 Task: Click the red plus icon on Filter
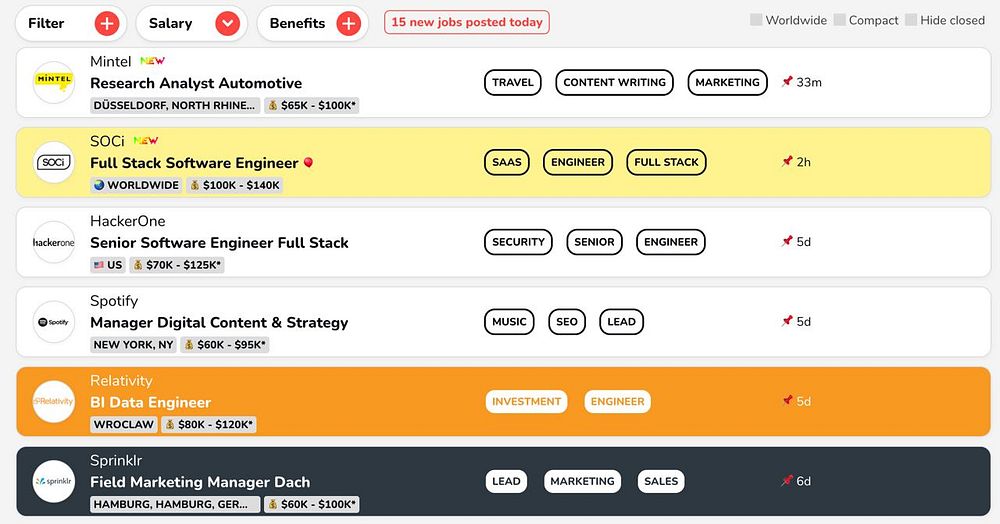click(107, 24)
